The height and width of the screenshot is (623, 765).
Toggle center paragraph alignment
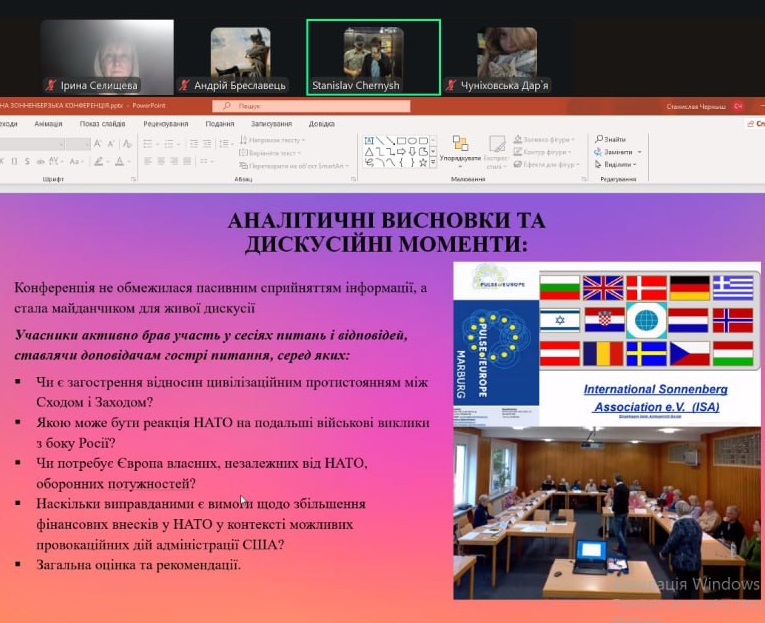pyautogui.click(x=161, y=161)
